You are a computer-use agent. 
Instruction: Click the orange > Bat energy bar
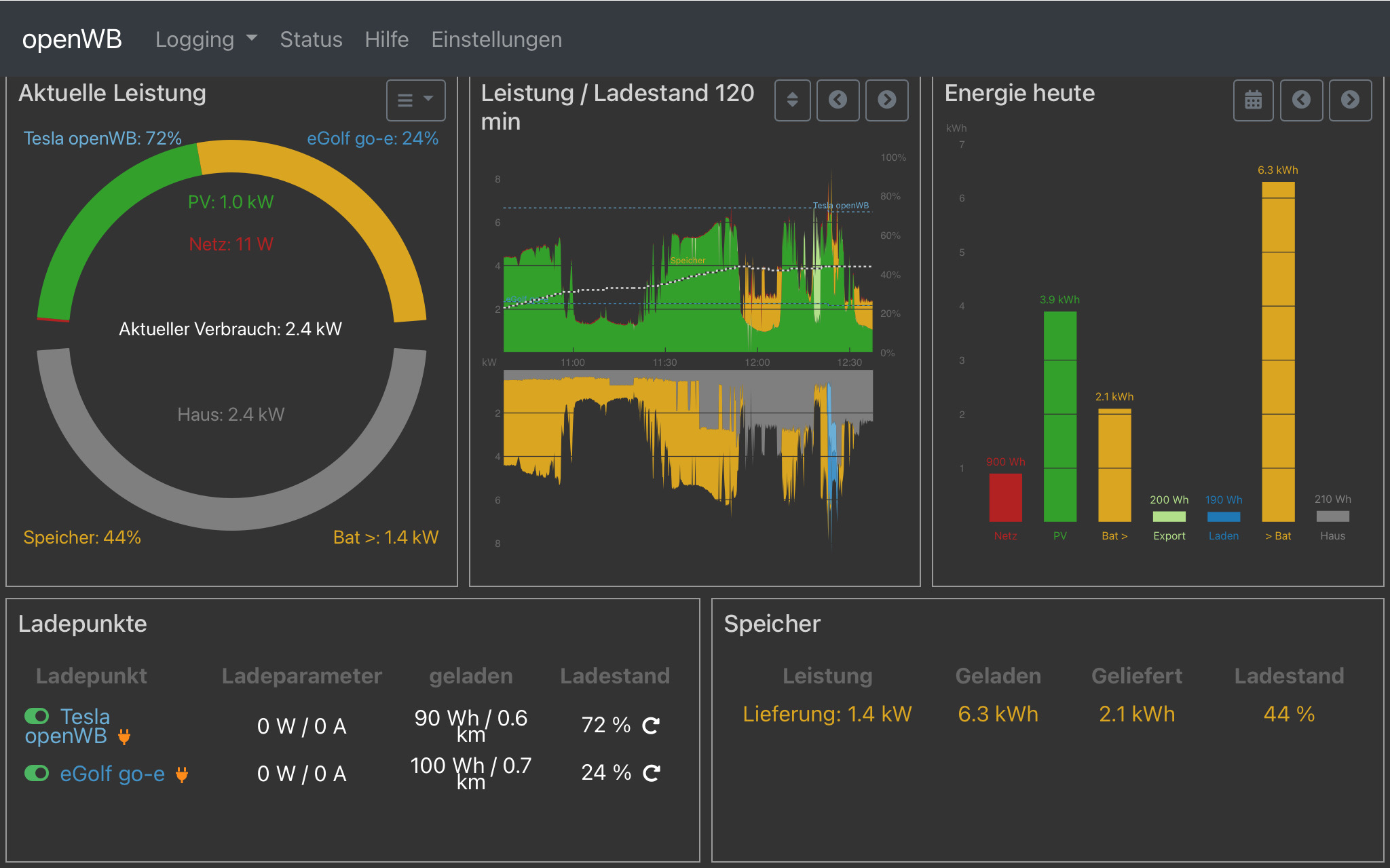[x=1278, y=352]
